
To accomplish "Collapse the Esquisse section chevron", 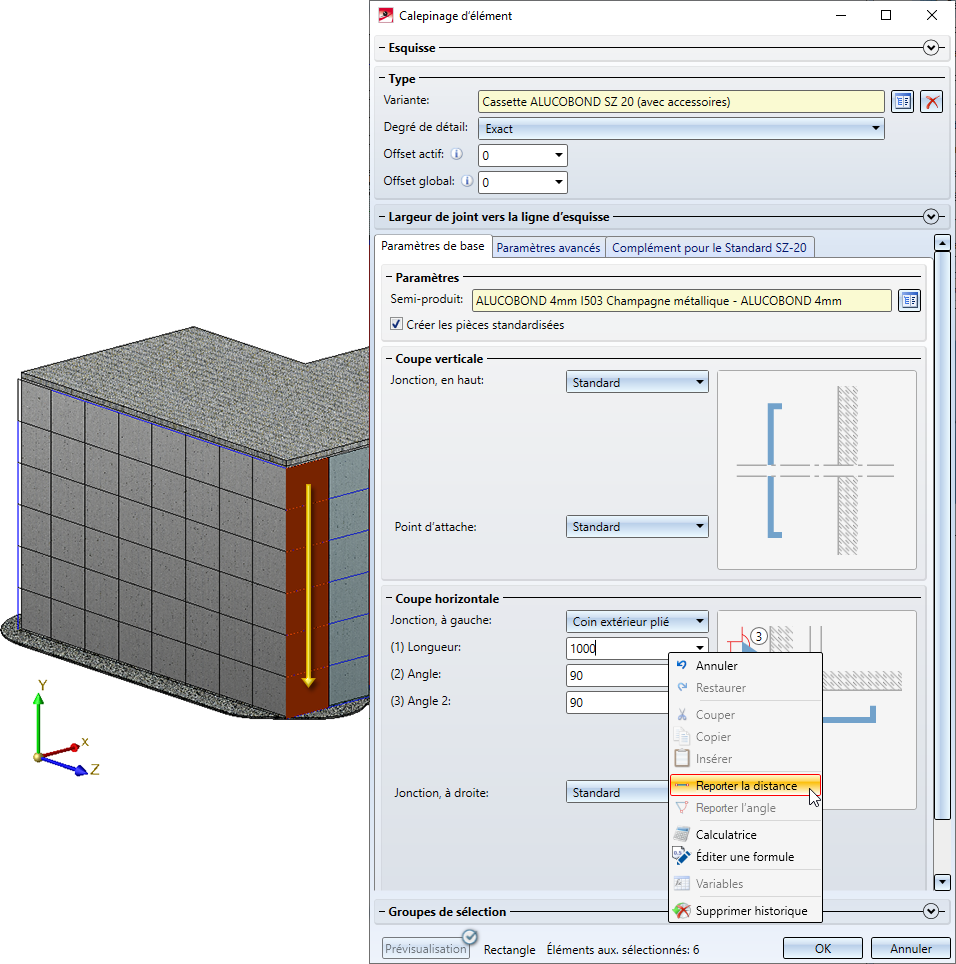I will coord(932,47).
